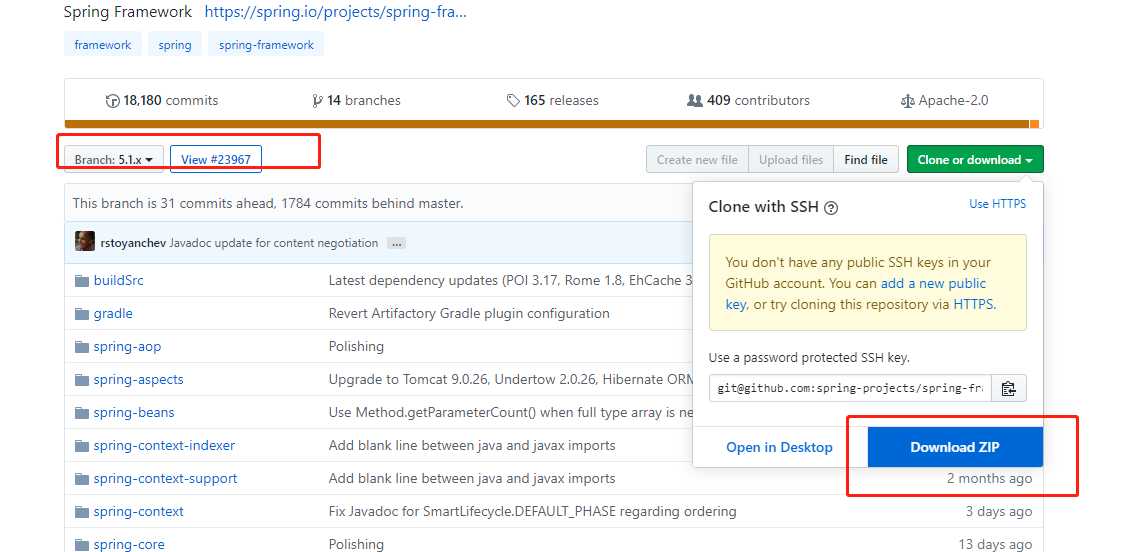Click the Find file button

866,160
